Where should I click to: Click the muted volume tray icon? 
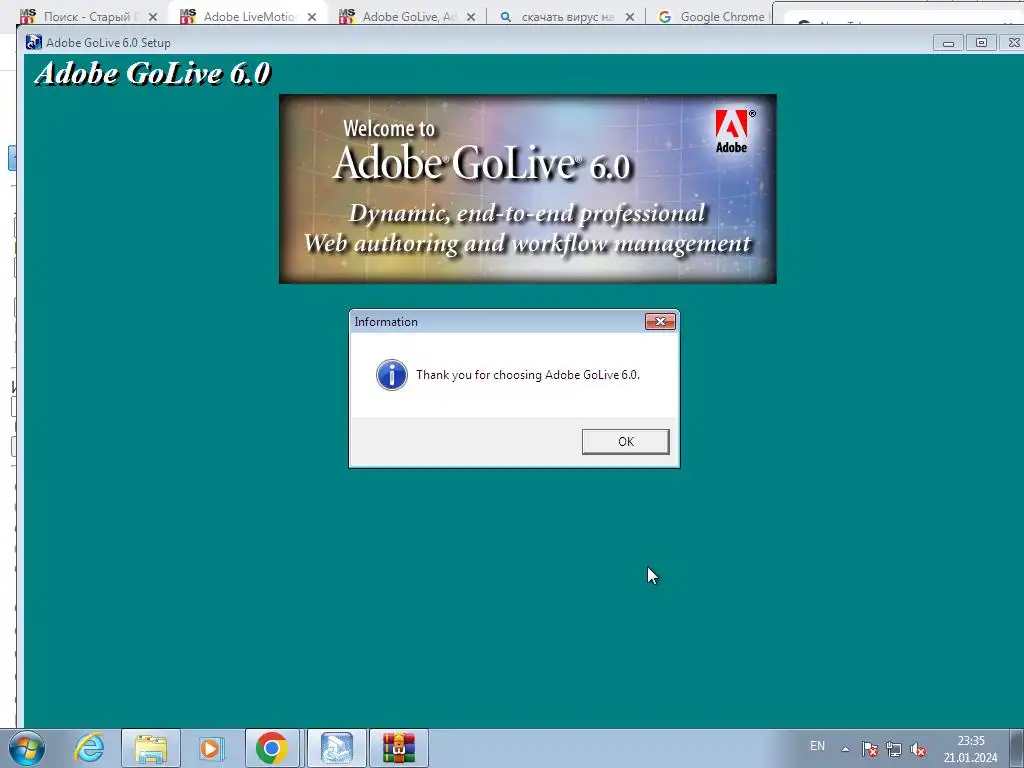(918, 749)
